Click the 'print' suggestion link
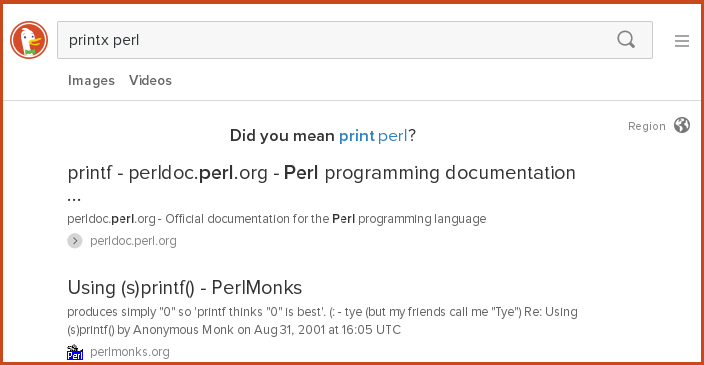The width and height of the screenshot is (704, 365). pos(356,136)
